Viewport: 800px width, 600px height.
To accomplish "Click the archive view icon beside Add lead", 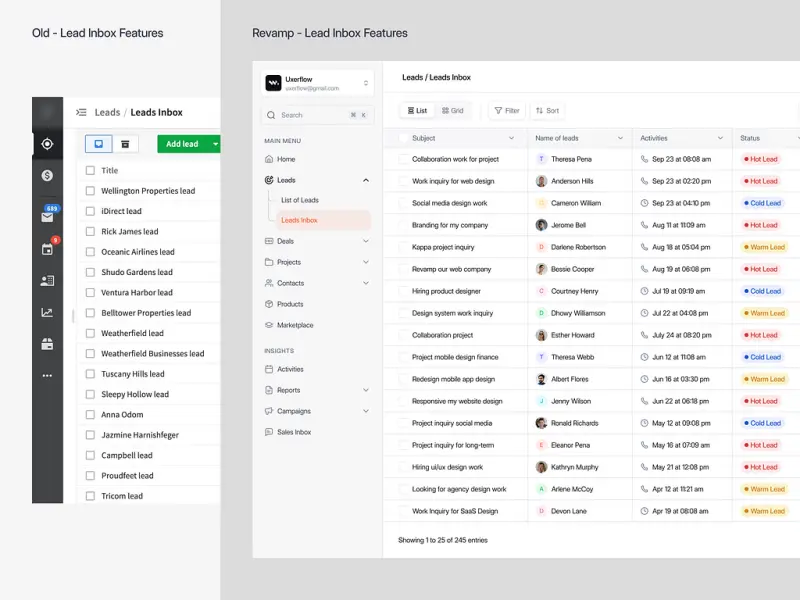I will pos(125,144).
